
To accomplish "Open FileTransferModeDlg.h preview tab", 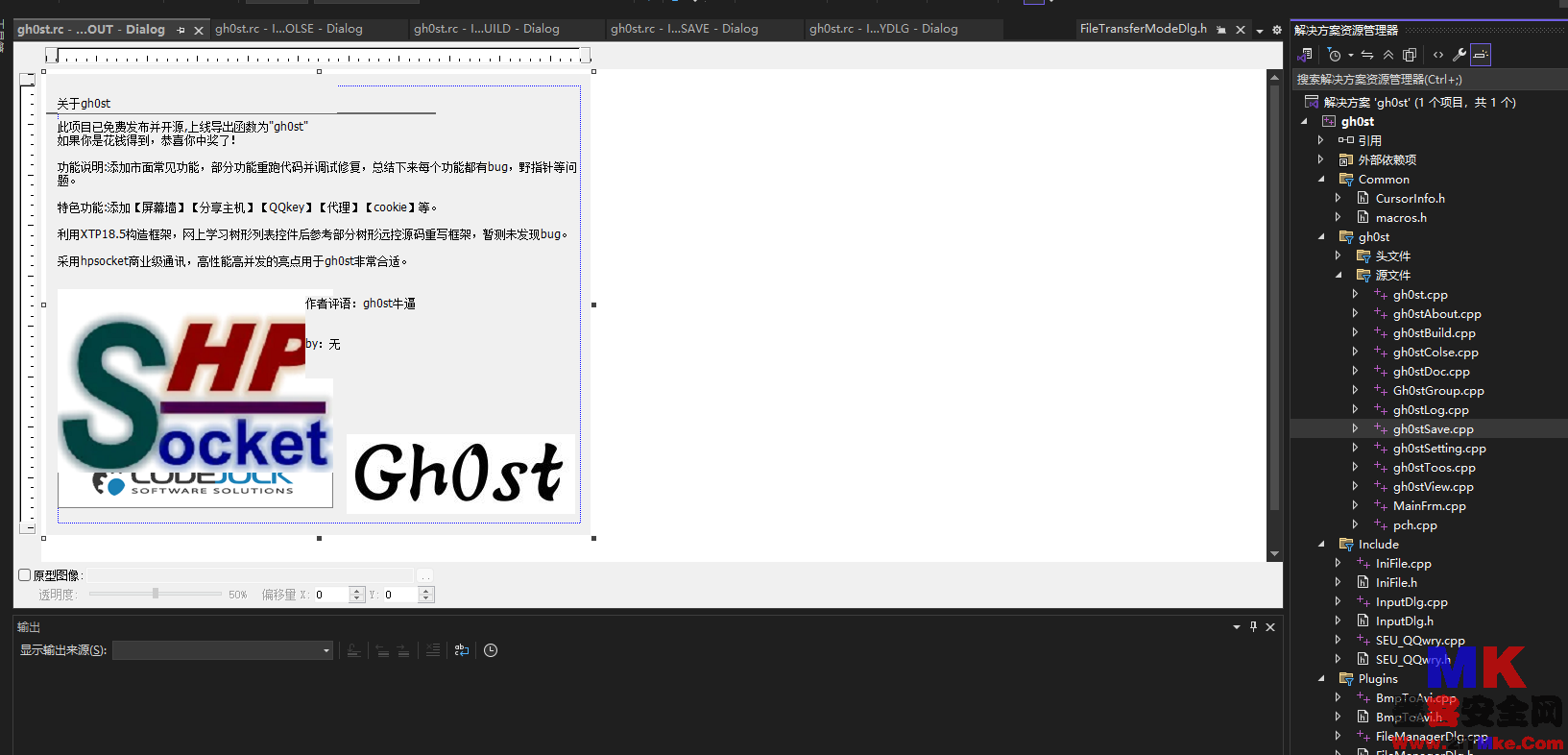I will [x=1143, y=29].
